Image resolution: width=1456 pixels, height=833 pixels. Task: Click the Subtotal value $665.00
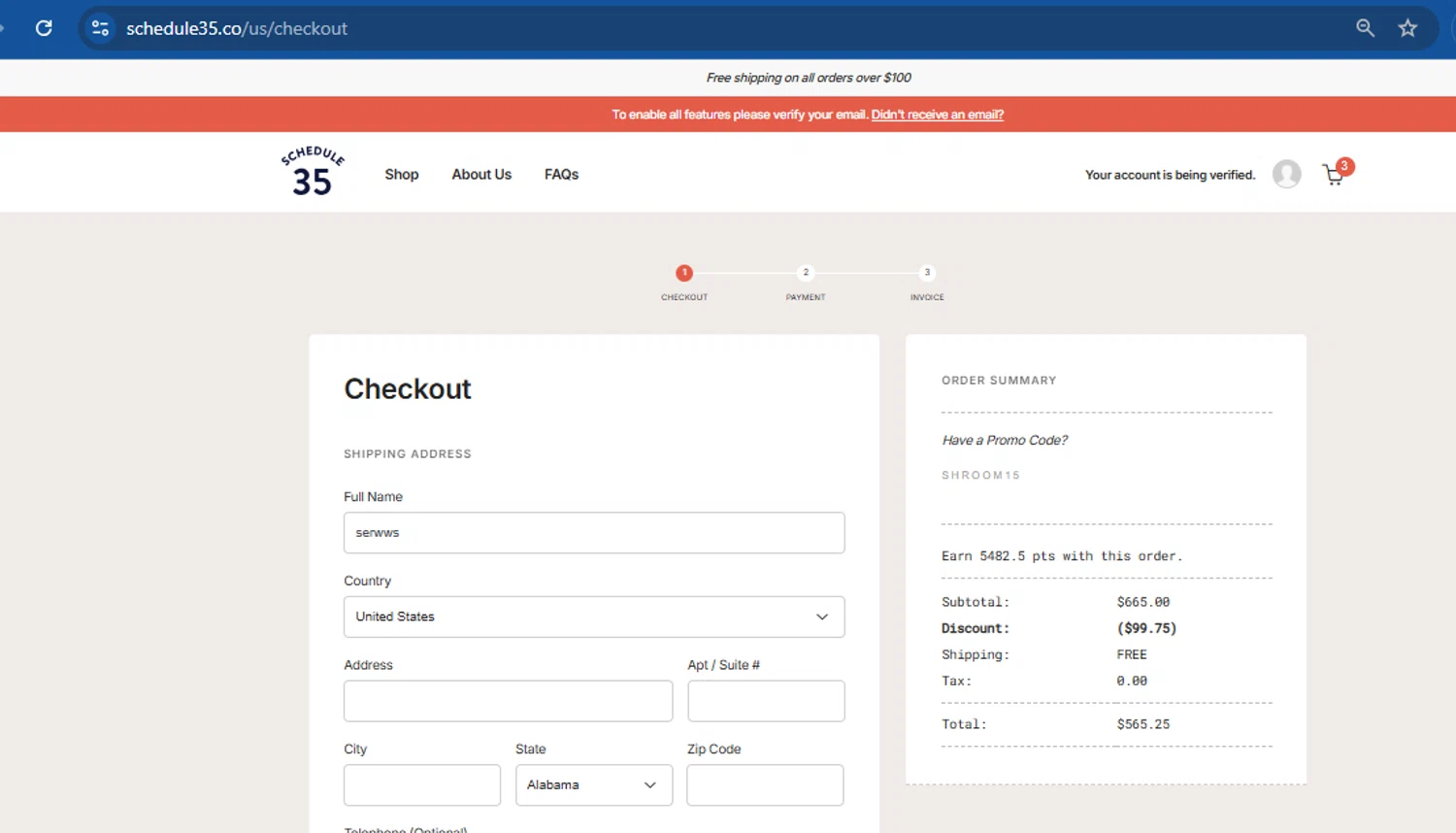1143,602
